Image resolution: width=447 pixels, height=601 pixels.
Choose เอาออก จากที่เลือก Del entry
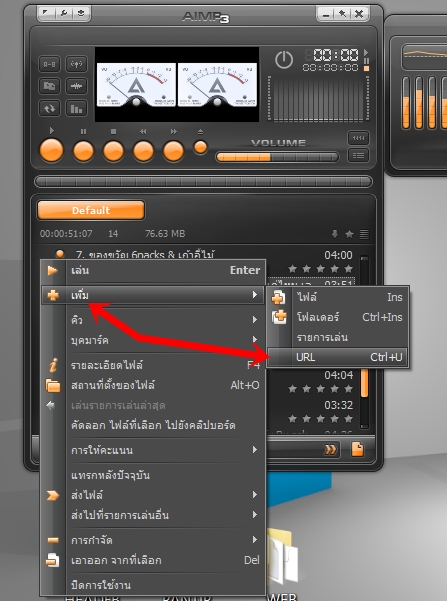(x=153, y=560)
